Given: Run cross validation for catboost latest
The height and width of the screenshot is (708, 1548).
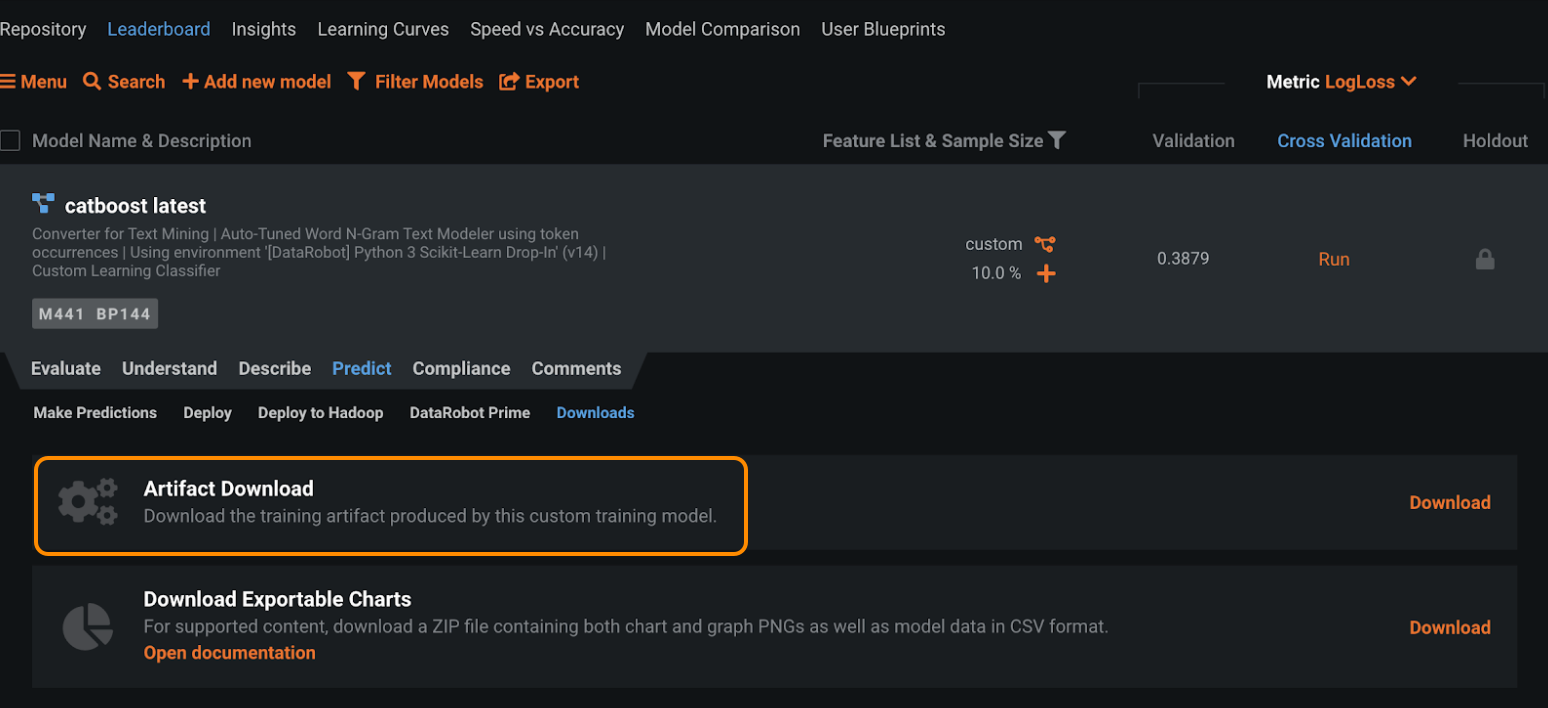Looking at the screenshot, I should 1334,259.
